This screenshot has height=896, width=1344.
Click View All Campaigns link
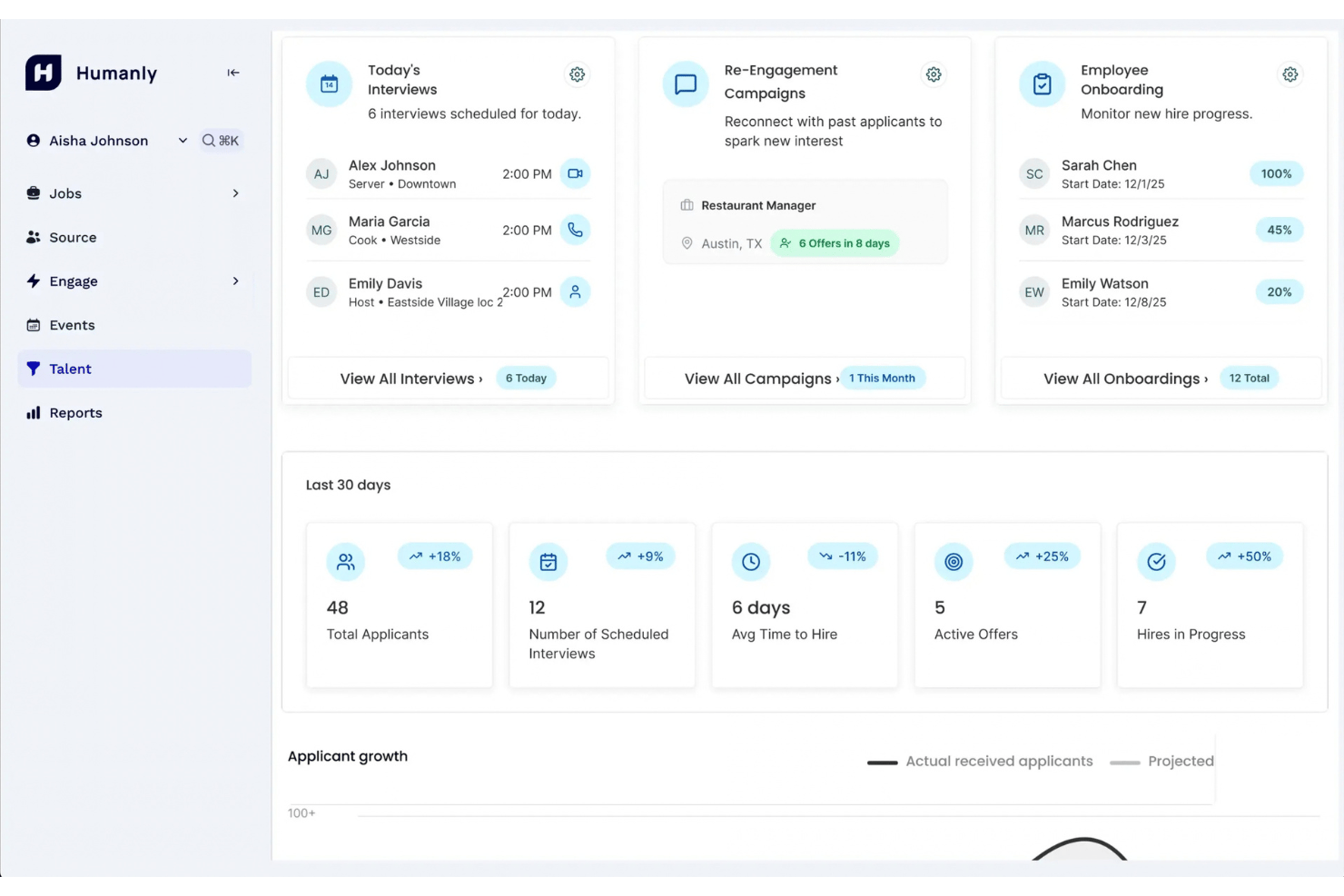point(762,379)
